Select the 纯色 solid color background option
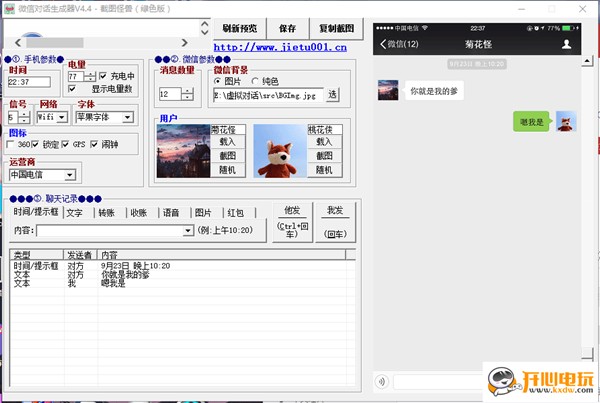 pyautogui.click(x=255, y=81)
